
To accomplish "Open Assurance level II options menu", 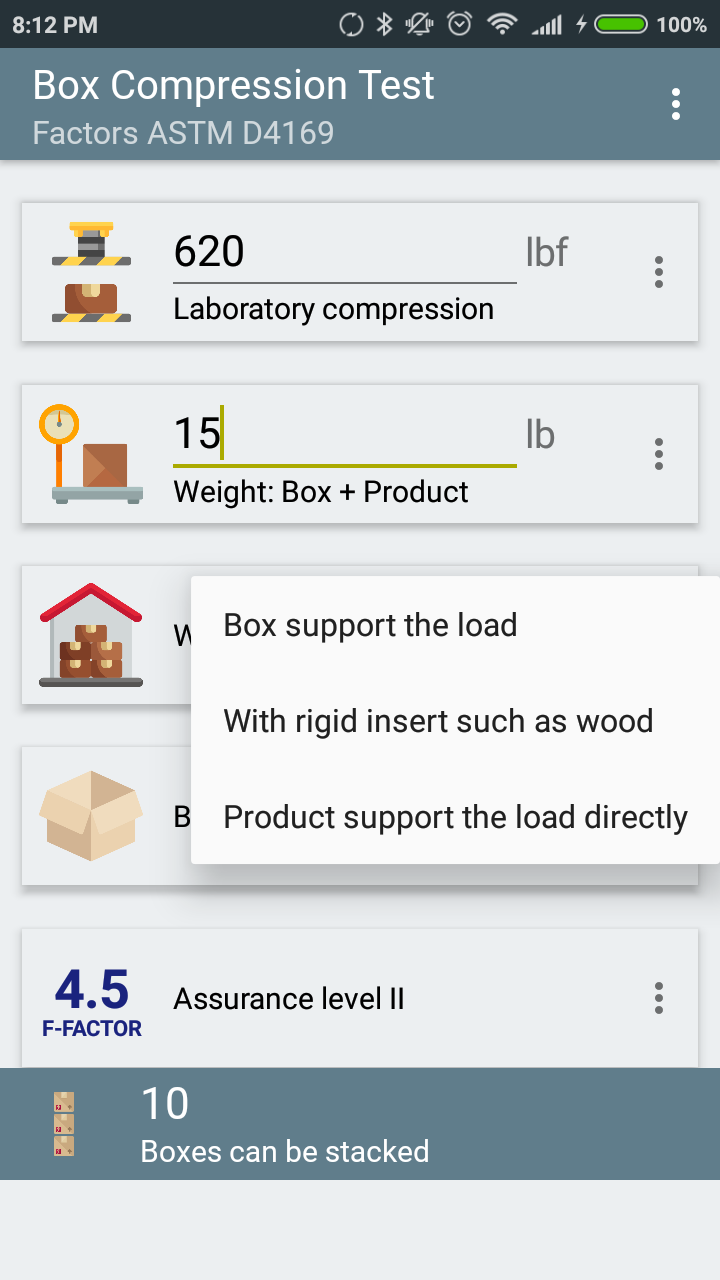I will pos(658,998).
